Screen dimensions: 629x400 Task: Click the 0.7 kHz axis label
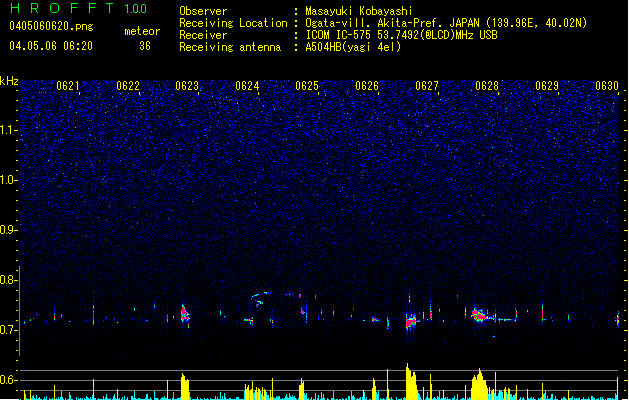(x=9, y=330)
